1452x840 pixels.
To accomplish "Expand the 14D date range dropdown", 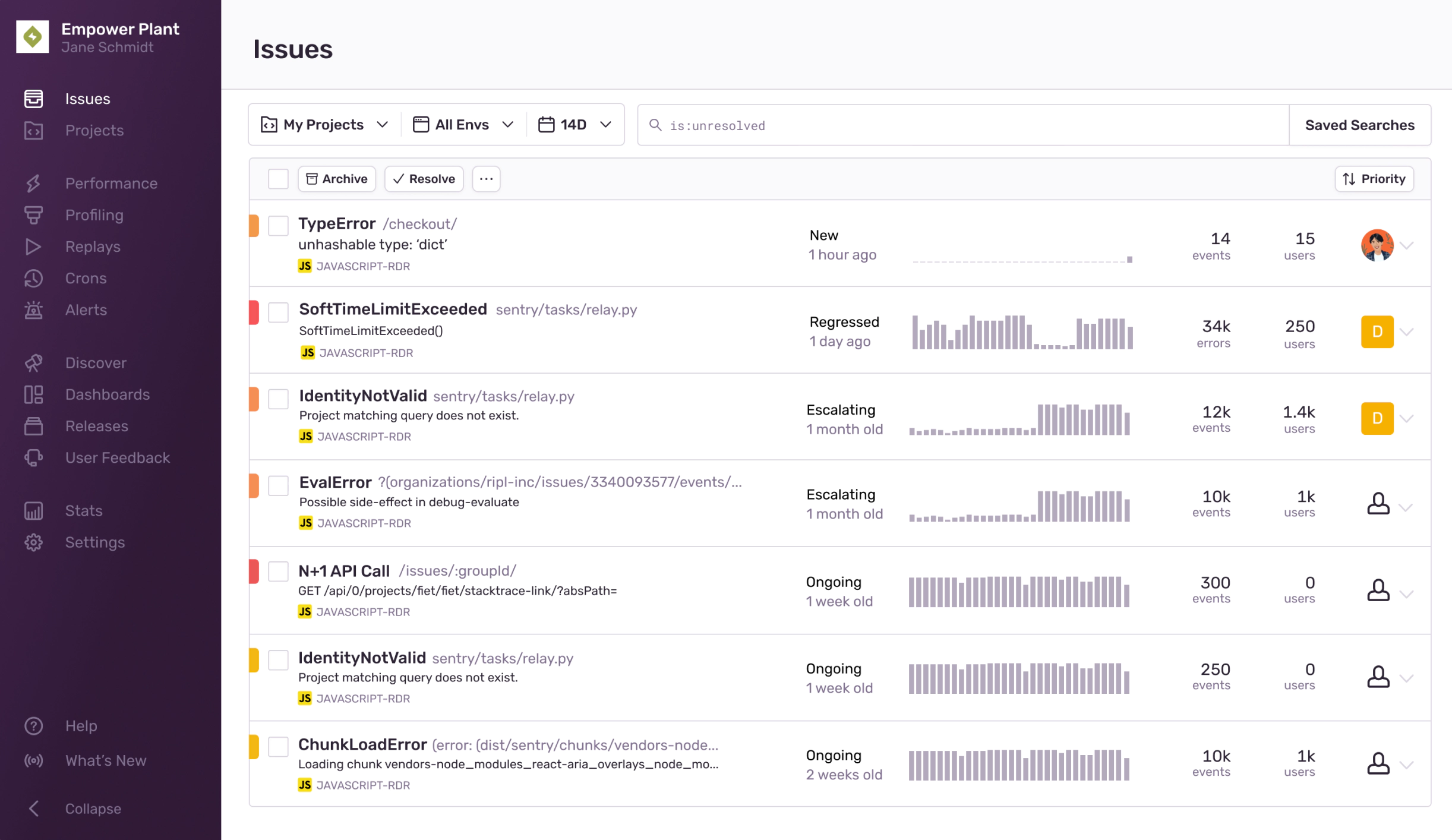I will tap(575, 125).
